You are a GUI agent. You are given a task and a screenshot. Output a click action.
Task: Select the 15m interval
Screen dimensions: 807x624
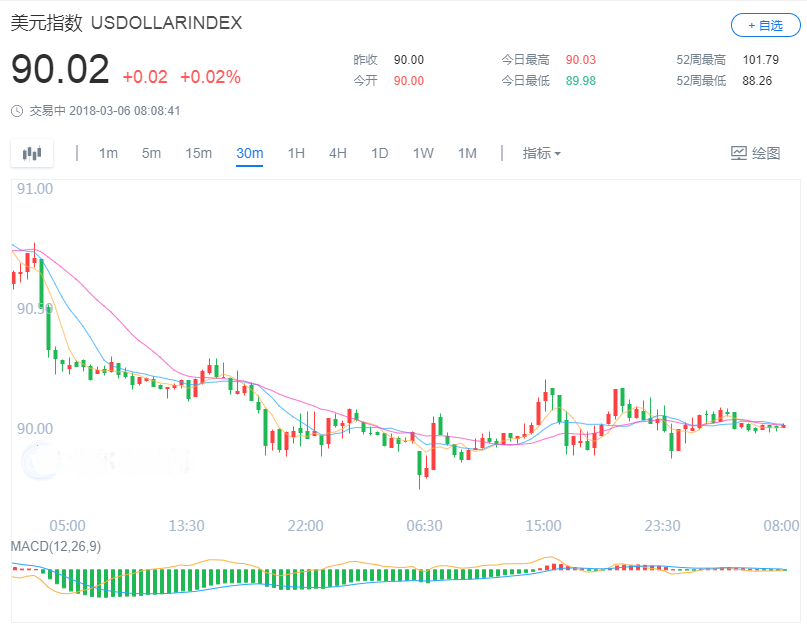[x=198, y=153]
